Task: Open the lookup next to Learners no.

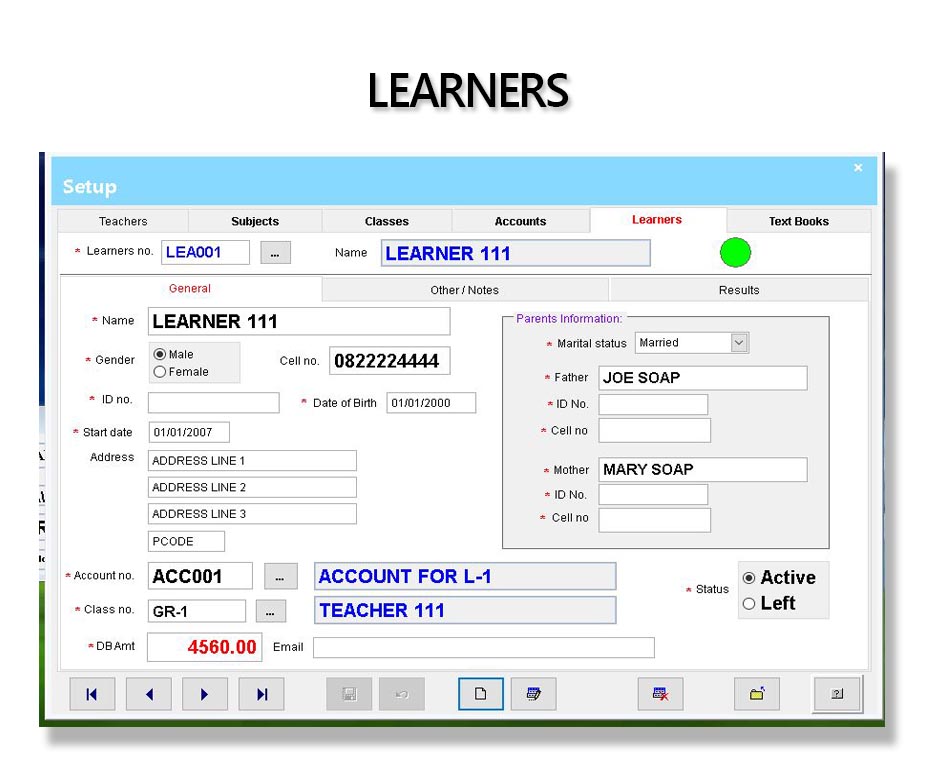Action: [x=275, y=253]
